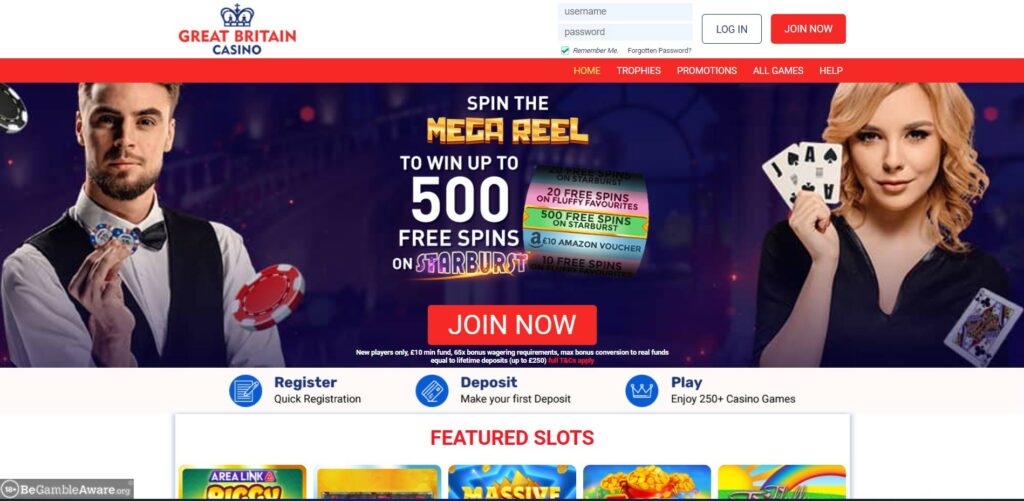Image resolution: width=1024 pixels, height=501 pixels.
Task: Open the Forgotten Password link
Action: tap(659, 50)
